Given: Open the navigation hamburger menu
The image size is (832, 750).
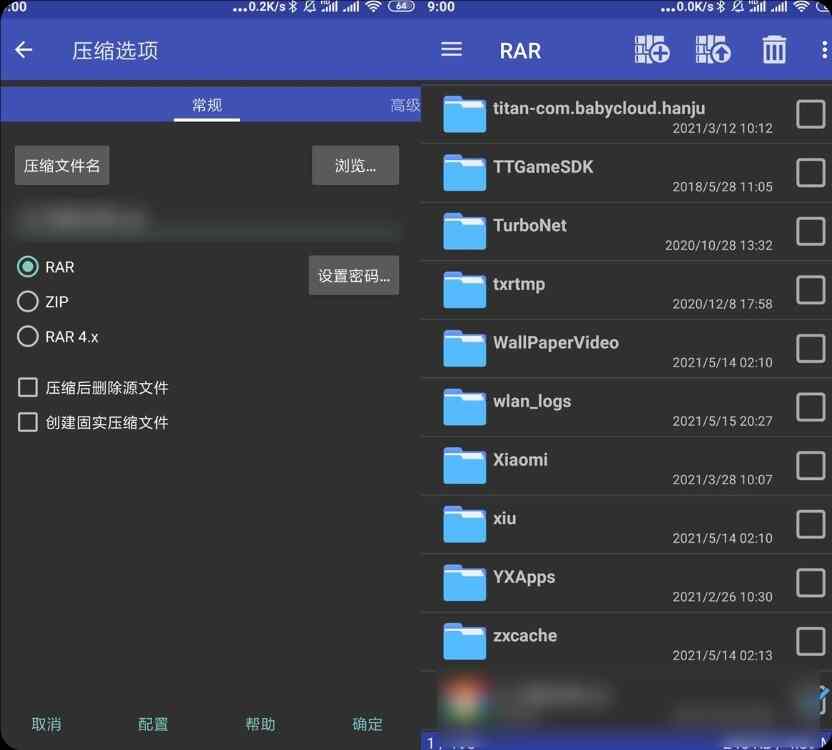Looking at the screenshot, I should tap(451, 50).
